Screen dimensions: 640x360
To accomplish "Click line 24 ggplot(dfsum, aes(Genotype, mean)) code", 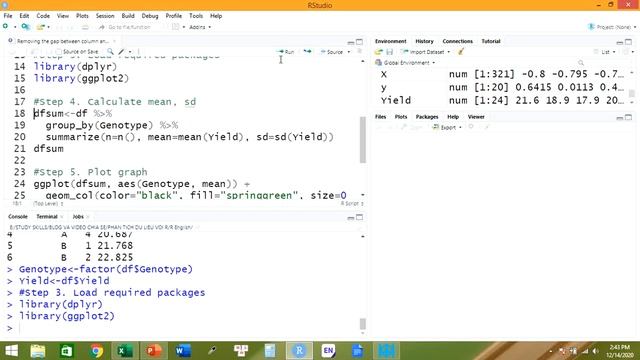I will click(x=142, y=184).
